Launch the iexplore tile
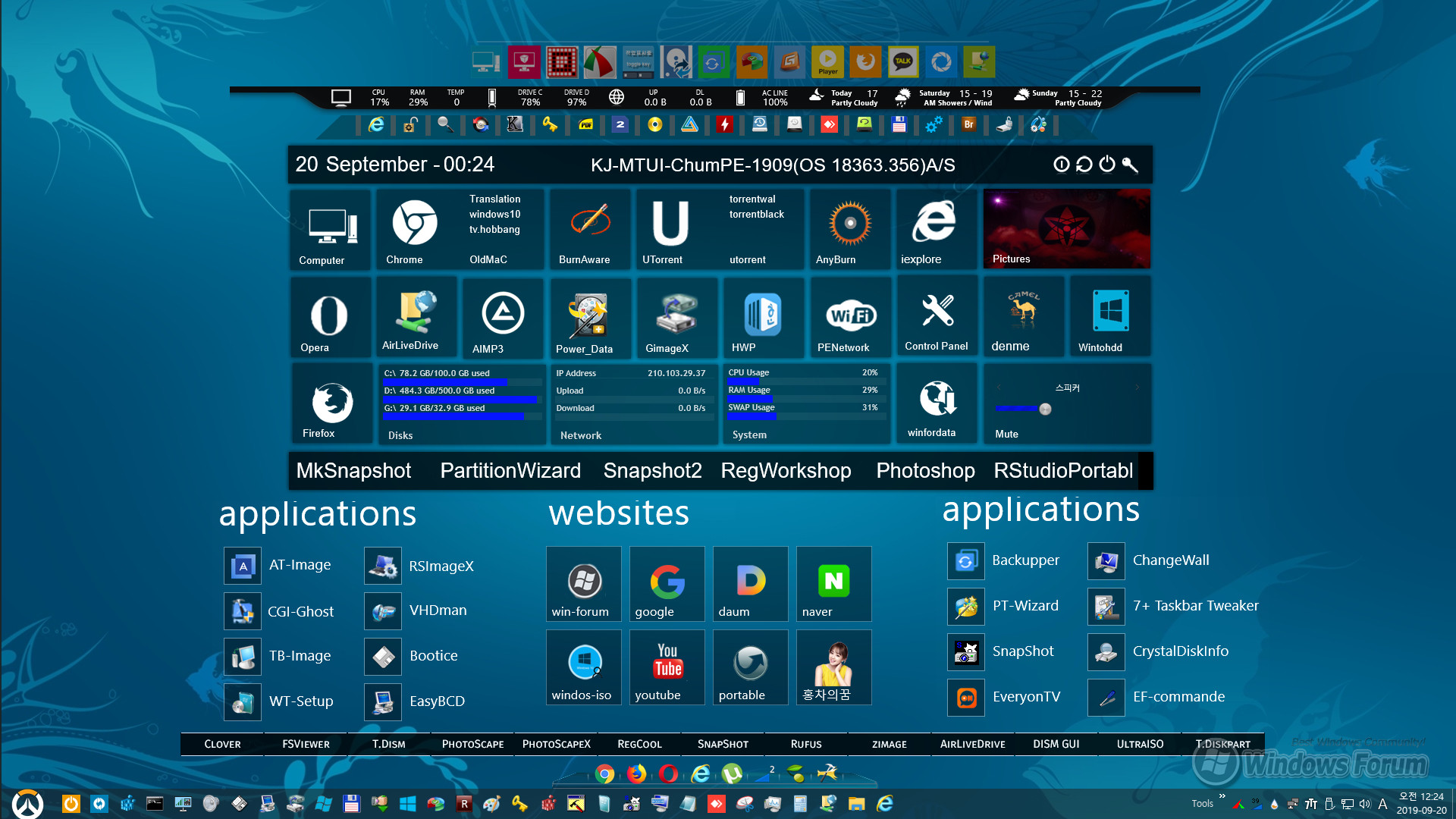Image resolution: width=1456 pixels, height=819 pixels. pos(937,229)
